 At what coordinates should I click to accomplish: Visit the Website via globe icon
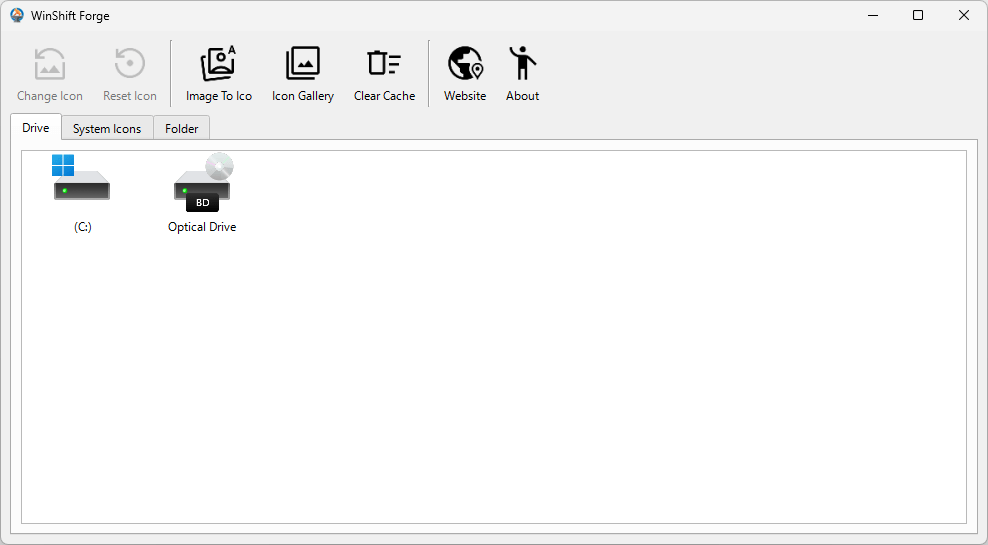(465, 74)
